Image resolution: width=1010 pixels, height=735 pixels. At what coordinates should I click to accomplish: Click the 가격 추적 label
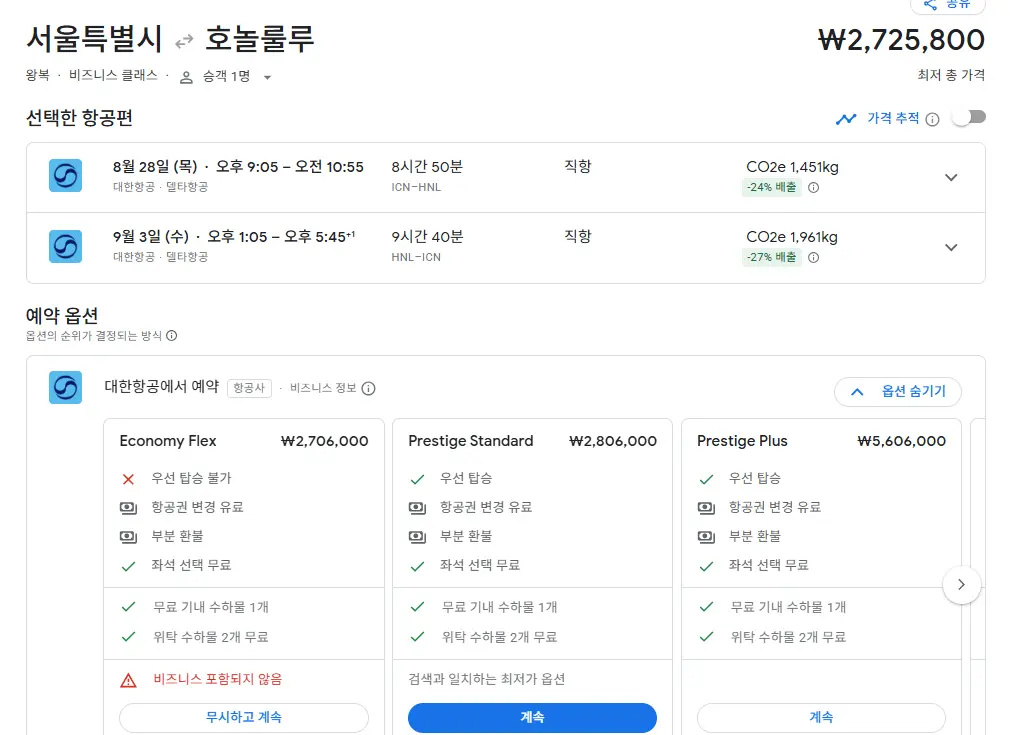click(893, 119)
